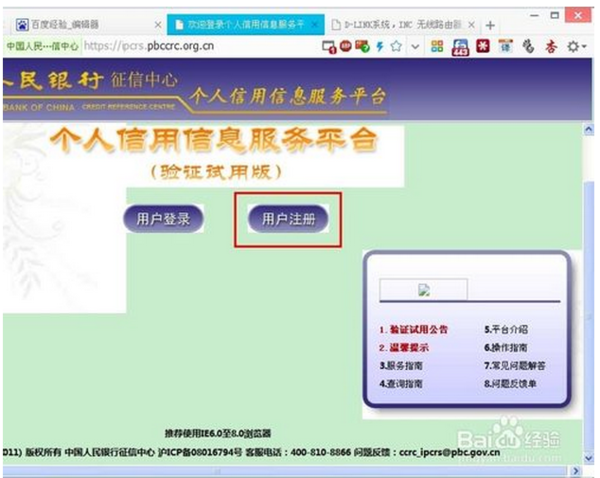Click the 中国人民…信中心 site identity label

tap(42, 46)
